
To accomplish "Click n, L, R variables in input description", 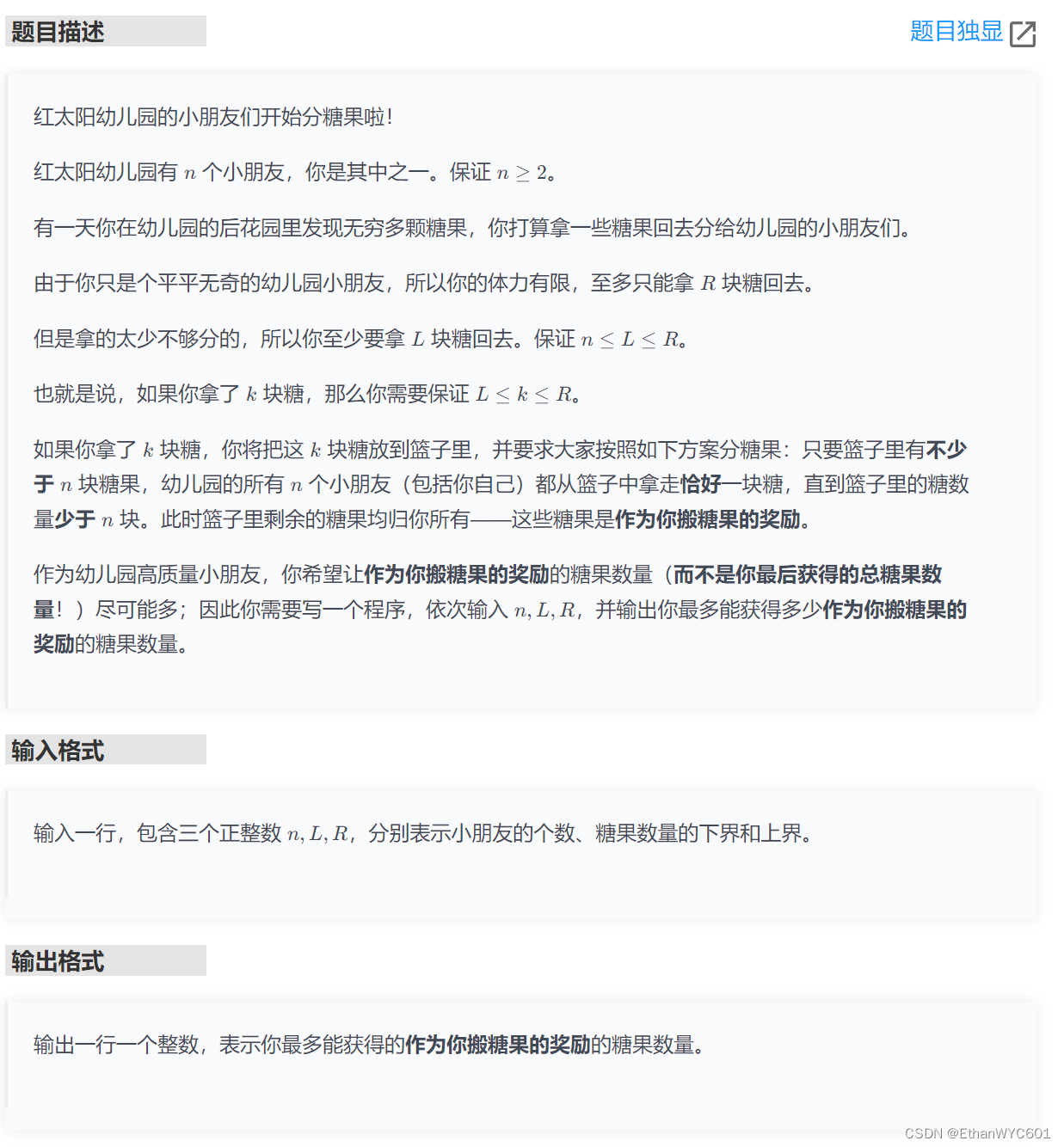I will 317,834.
